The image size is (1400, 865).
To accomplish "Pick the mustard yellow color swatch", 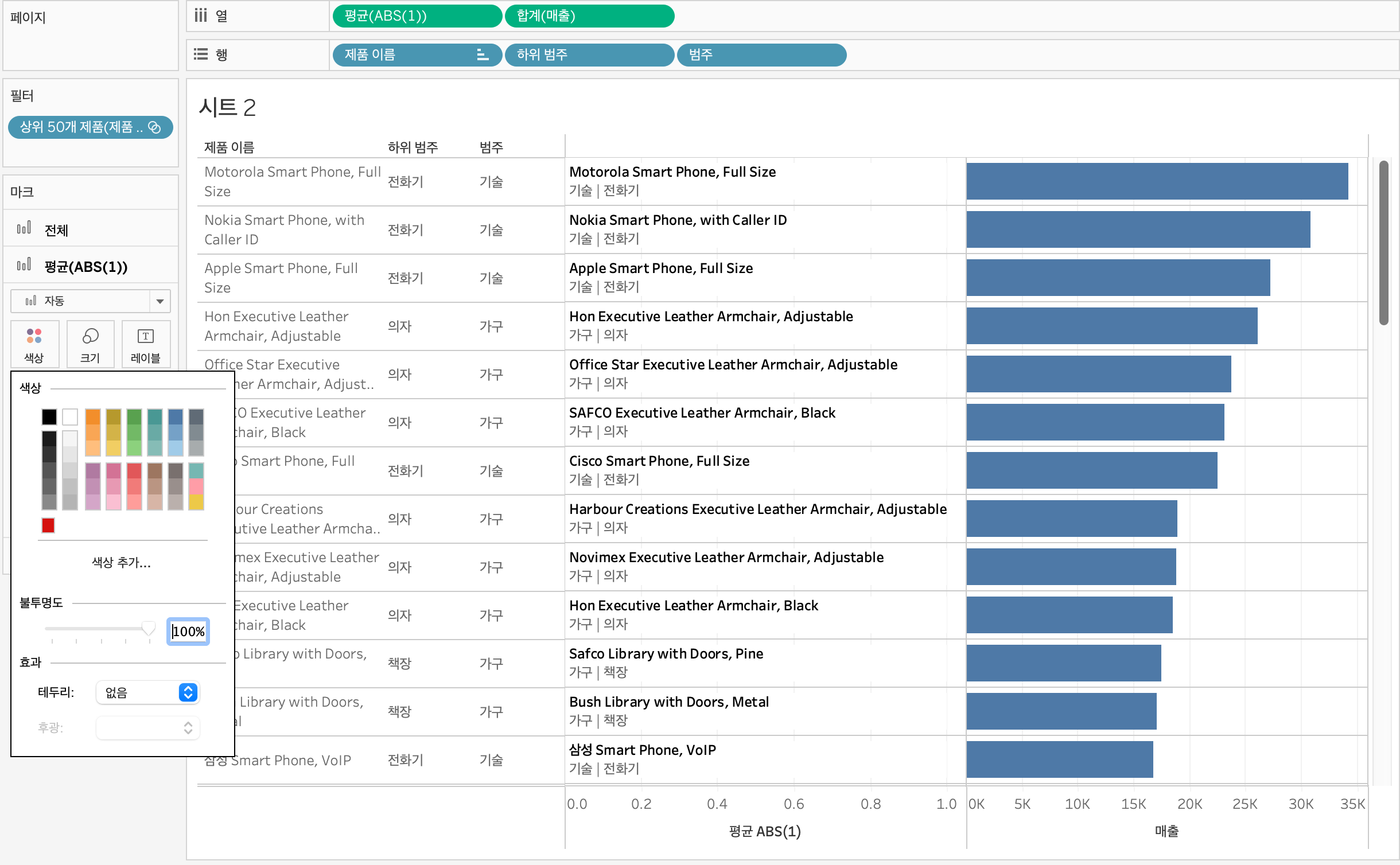I will point(114,417).
